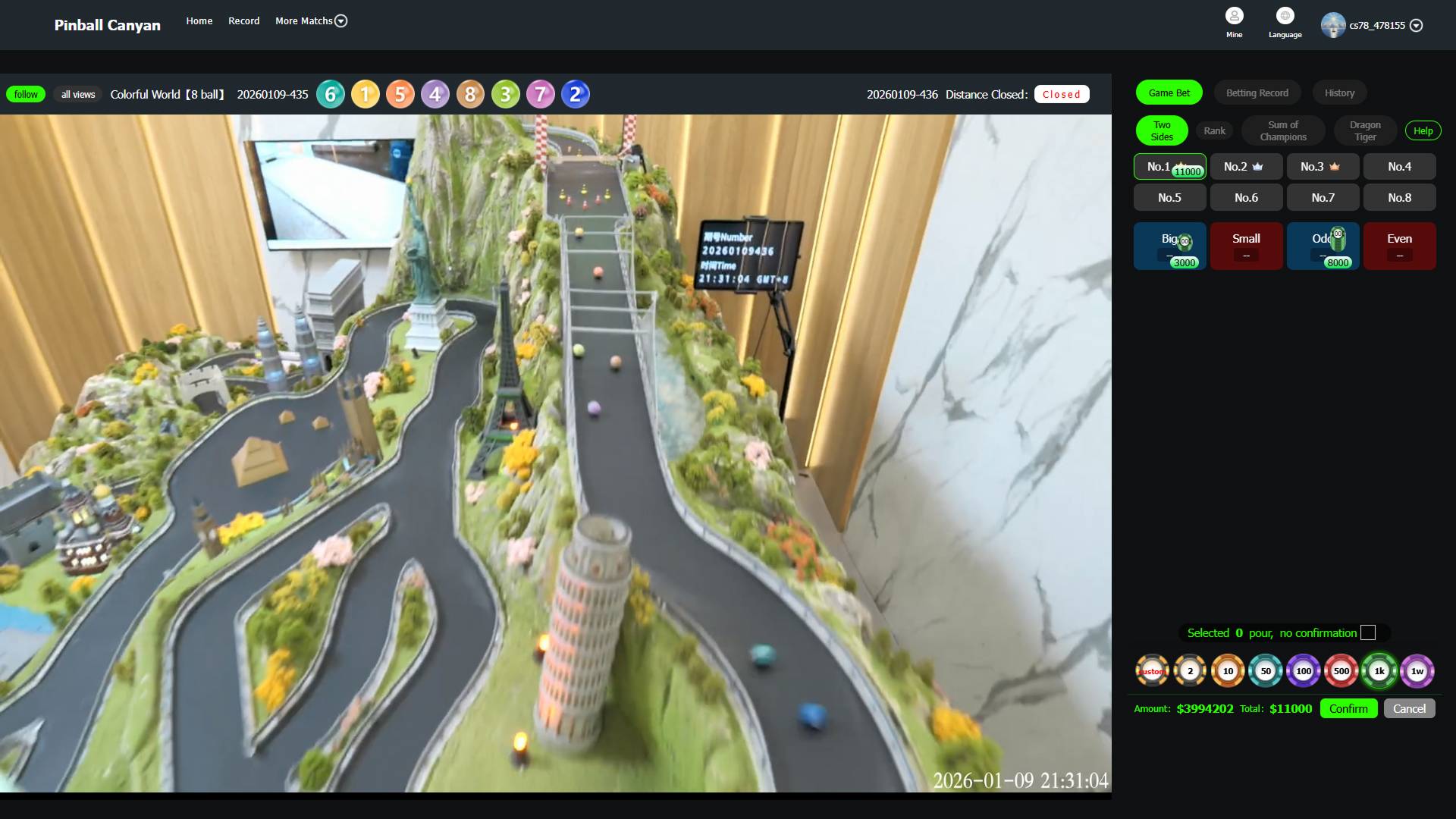Viewport: 1456px width, 819px height.
Task: Choose the 10 orange betting chip
Action: click(1227, 671)
